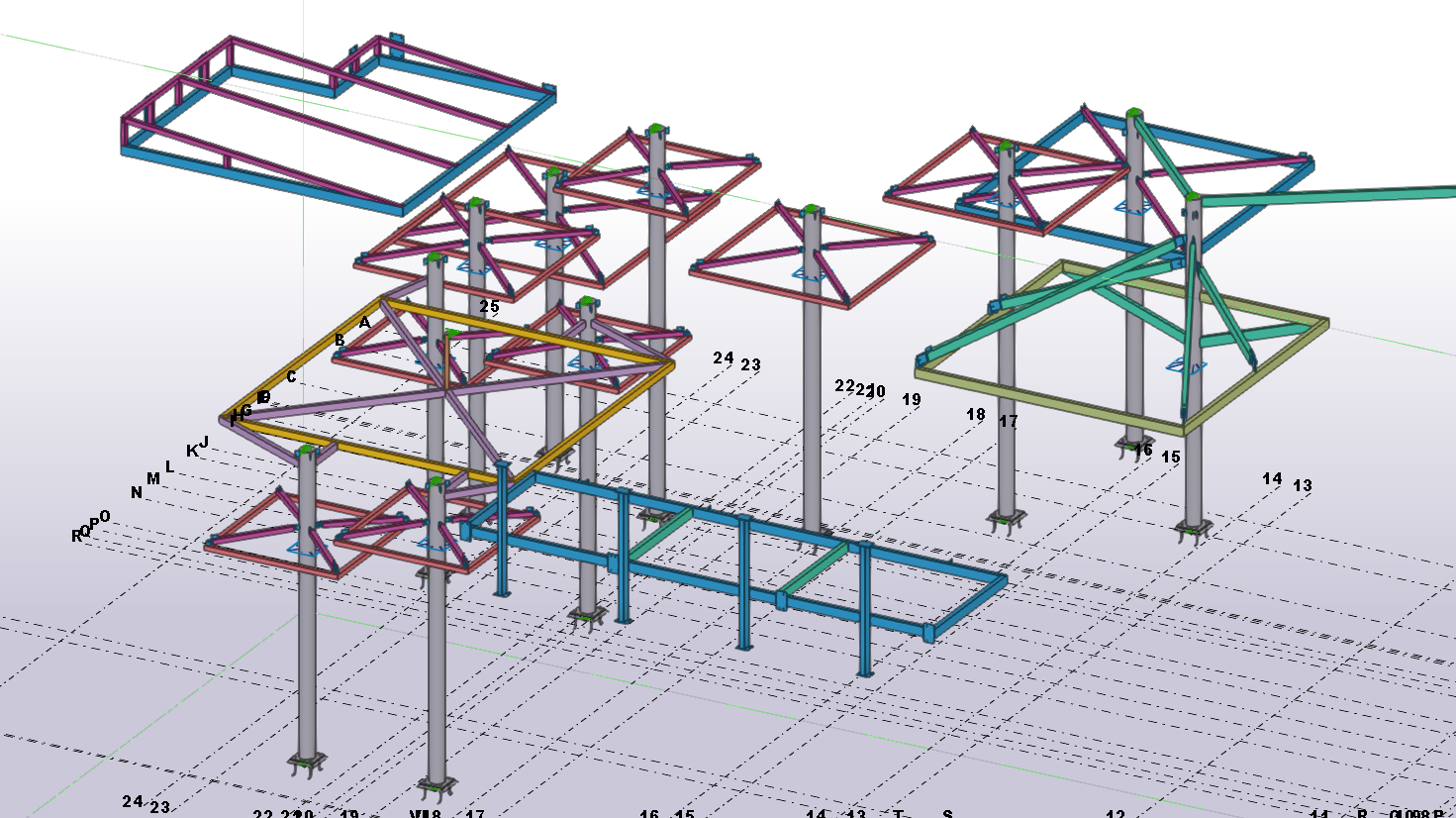
Task: Click the gray column under the isolated central canopy
Action: 813,396
